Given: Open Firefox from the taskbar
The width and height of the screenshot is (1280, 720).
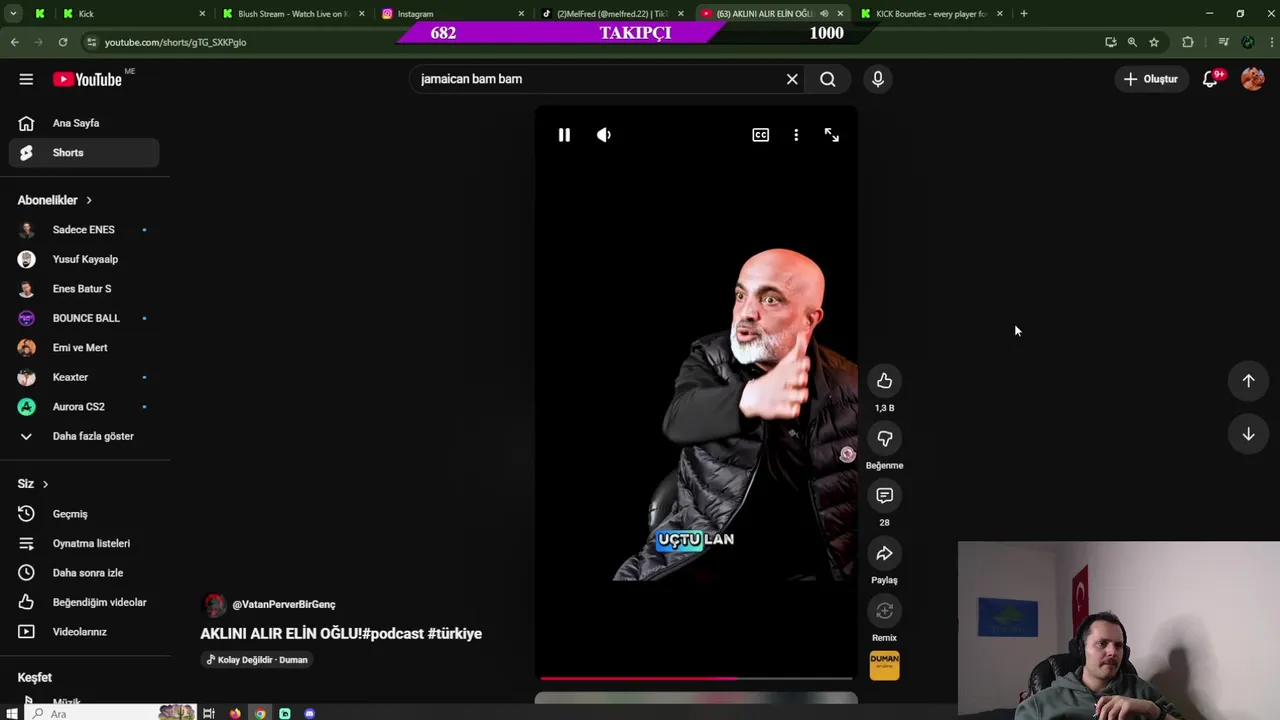Looking at the screenshot, I should (x=235, y=713).
